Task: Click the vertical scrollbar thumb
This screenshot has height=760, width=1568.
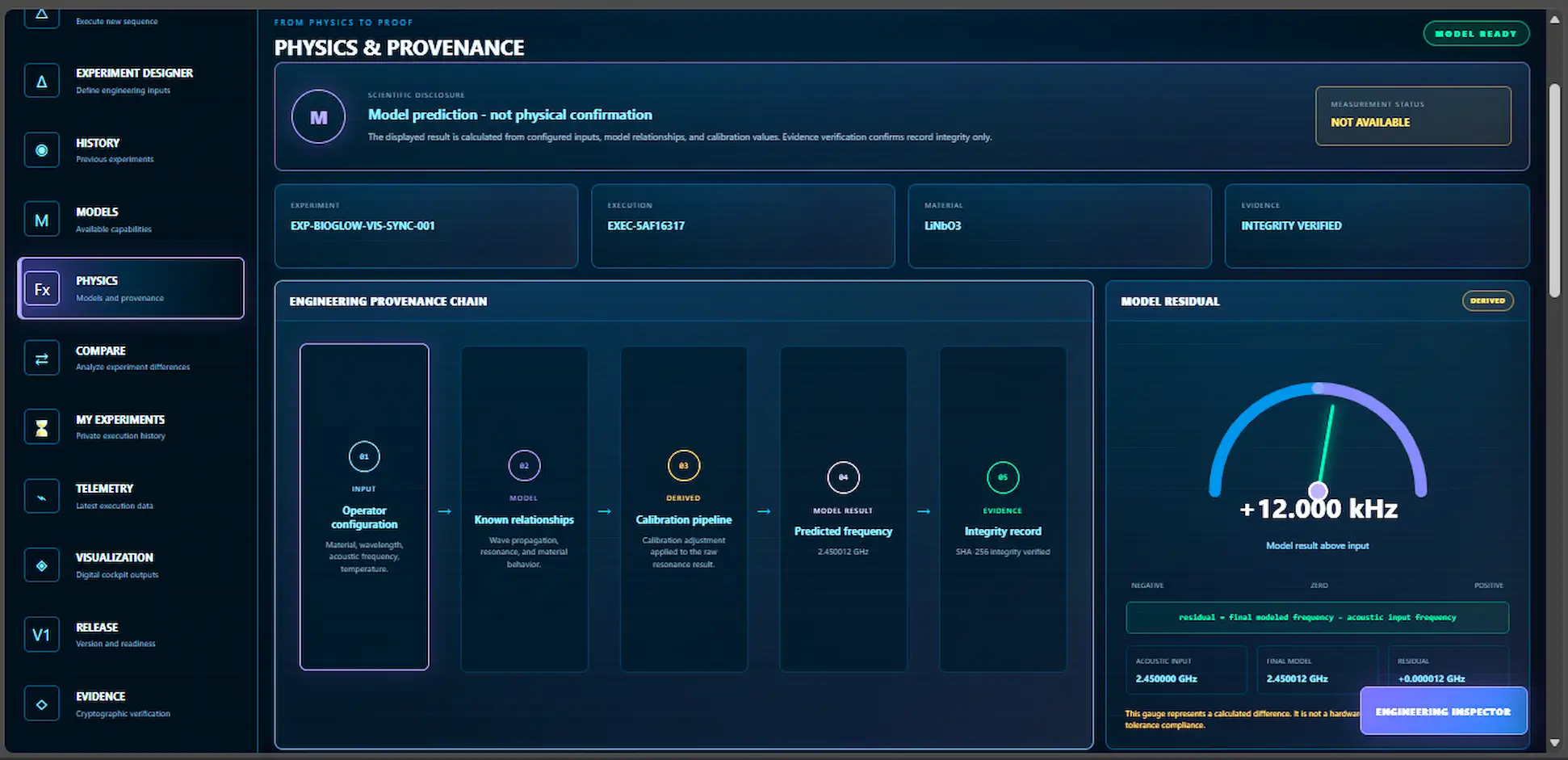Action: pos(1554,191)
